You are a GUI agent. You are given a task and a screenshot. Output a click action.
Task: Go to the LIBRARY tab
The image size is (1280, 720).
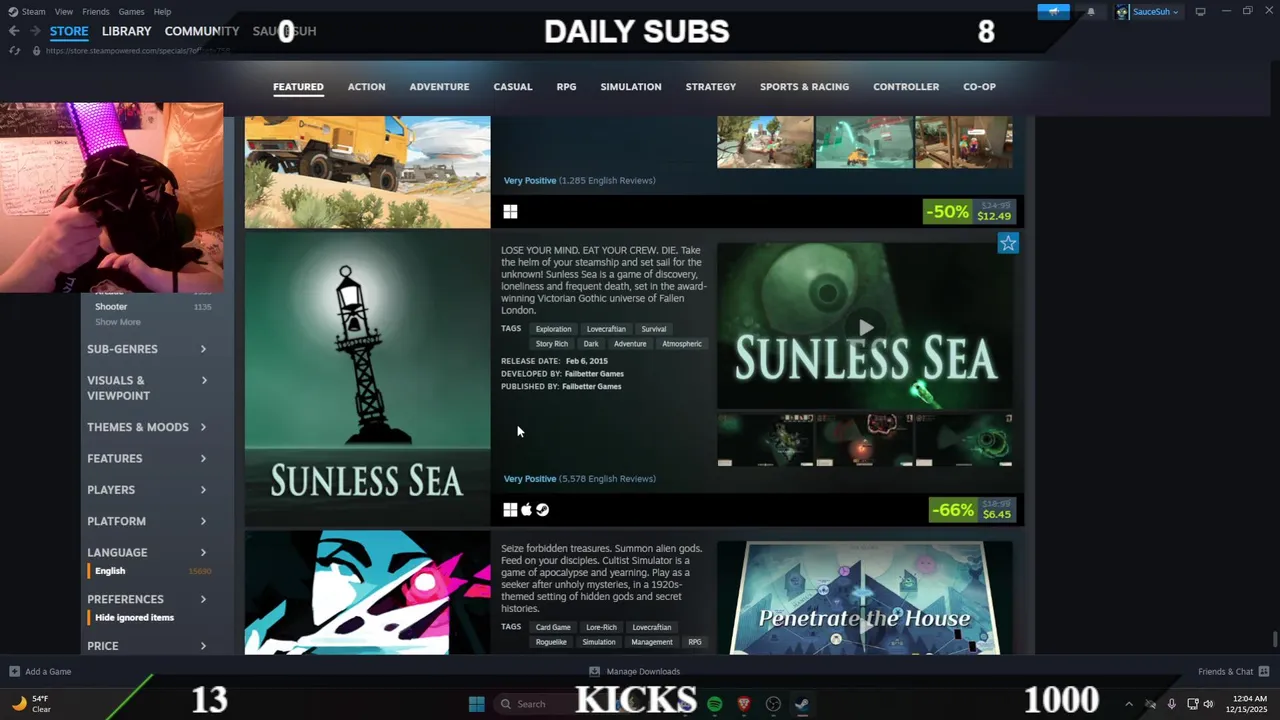tap(126, 31)
